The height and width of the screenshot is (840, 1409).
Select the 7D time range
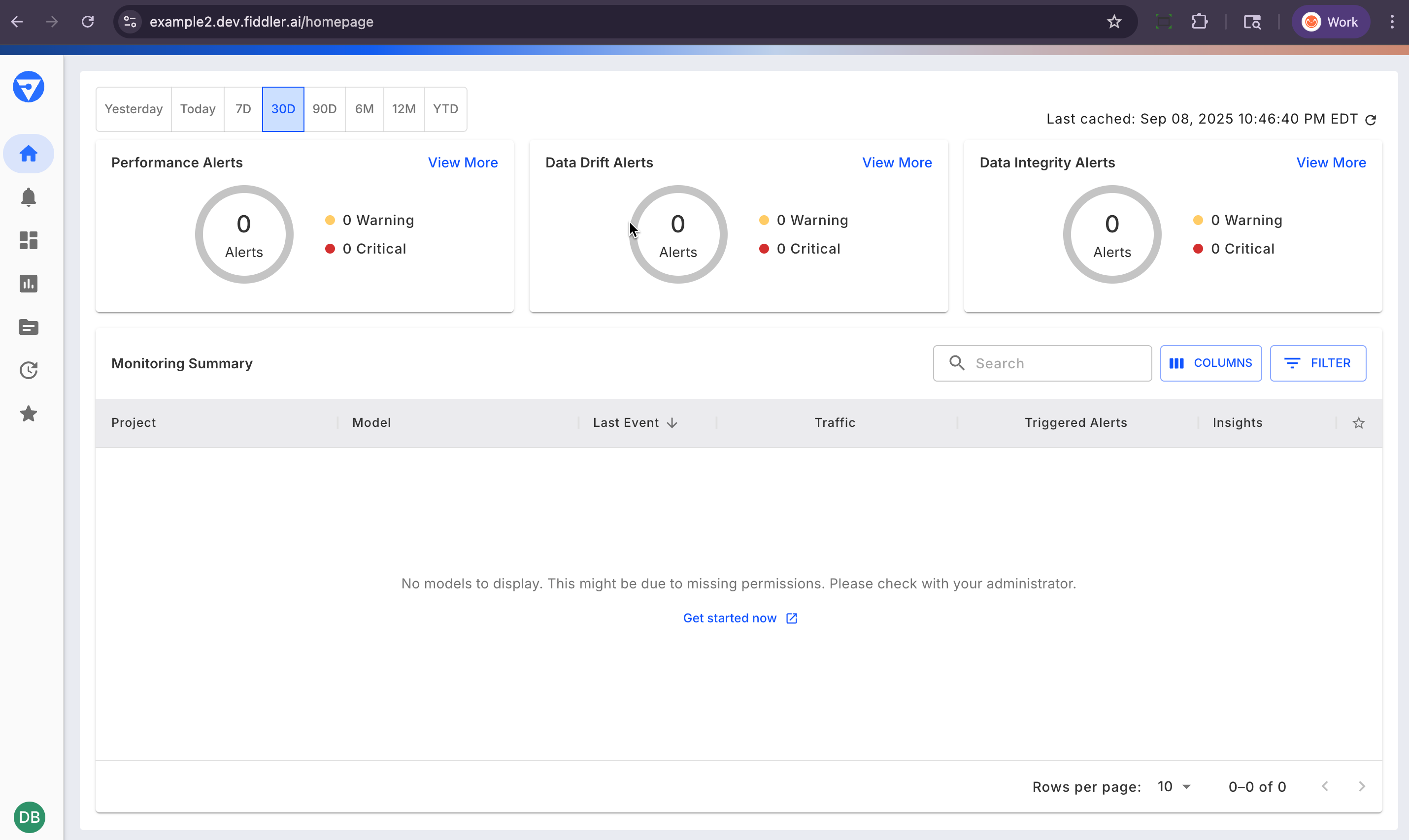pyautogui.click(x=243, y=109)
